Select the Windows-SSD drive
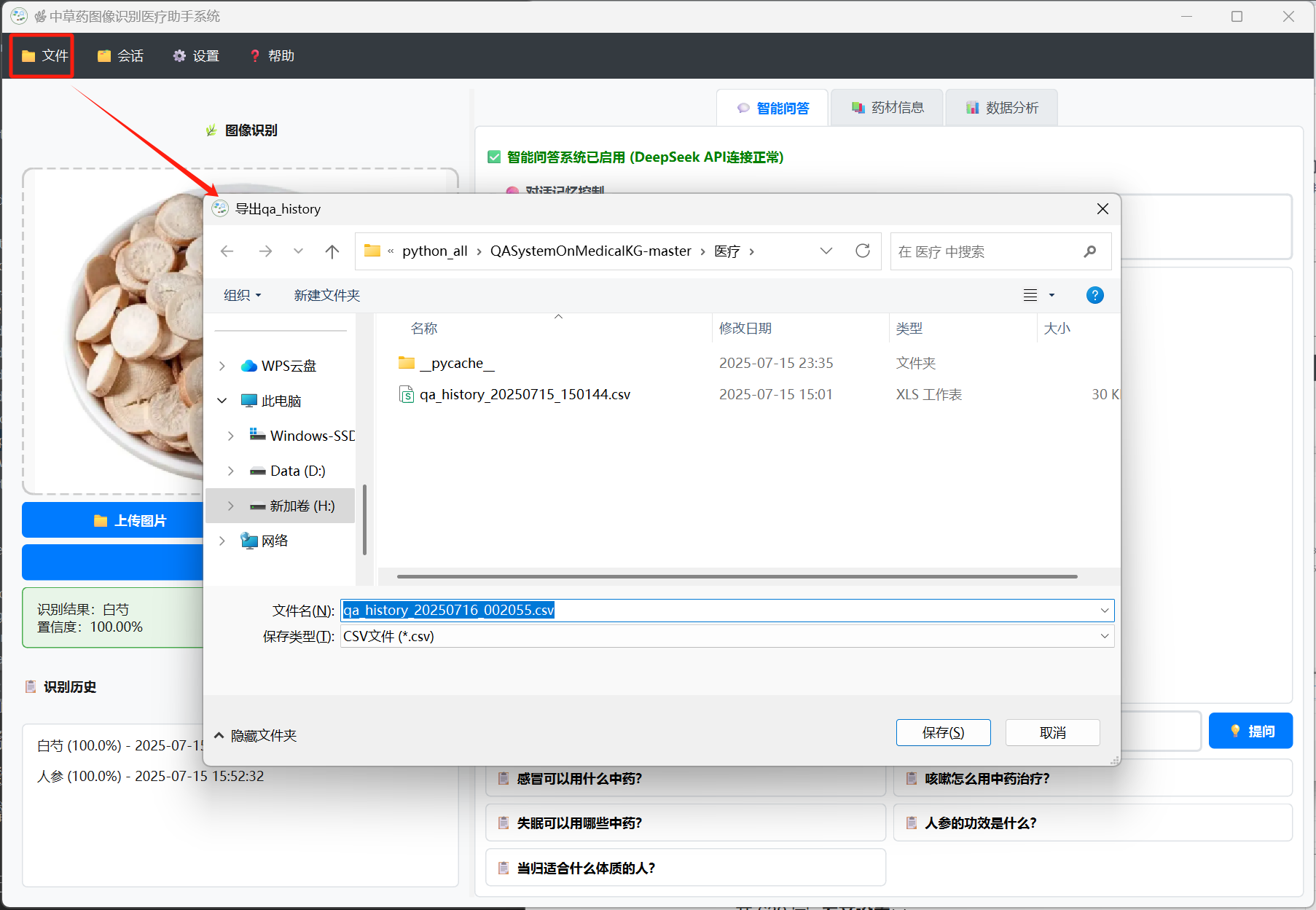 point(302,436)
